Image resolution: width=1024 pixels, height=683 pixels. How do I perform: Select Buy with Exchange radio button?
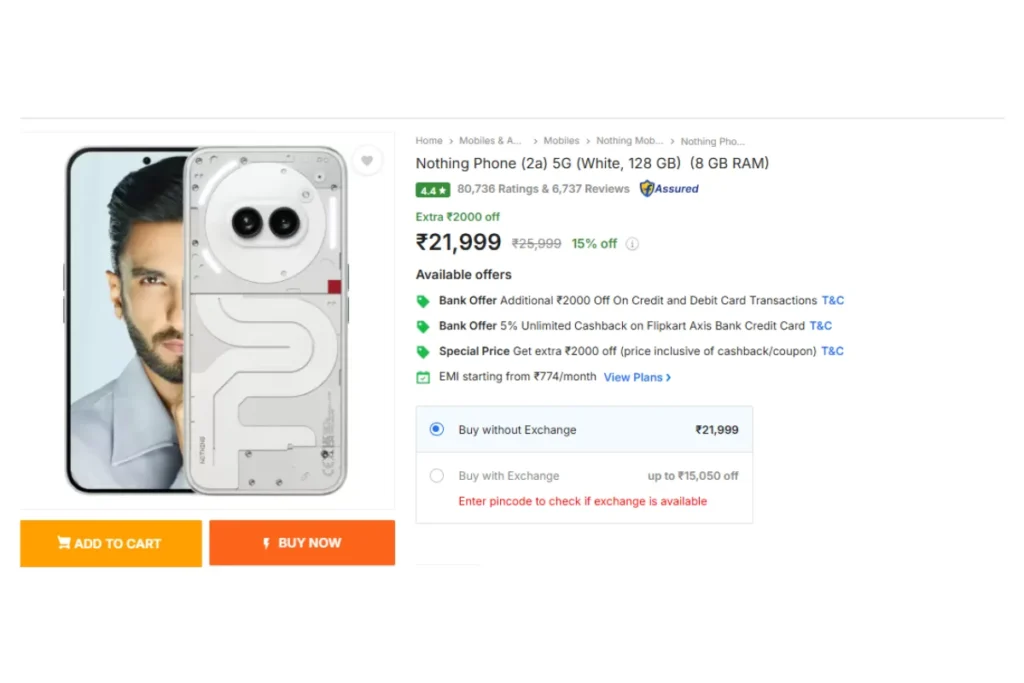click(x=437, y=475)
